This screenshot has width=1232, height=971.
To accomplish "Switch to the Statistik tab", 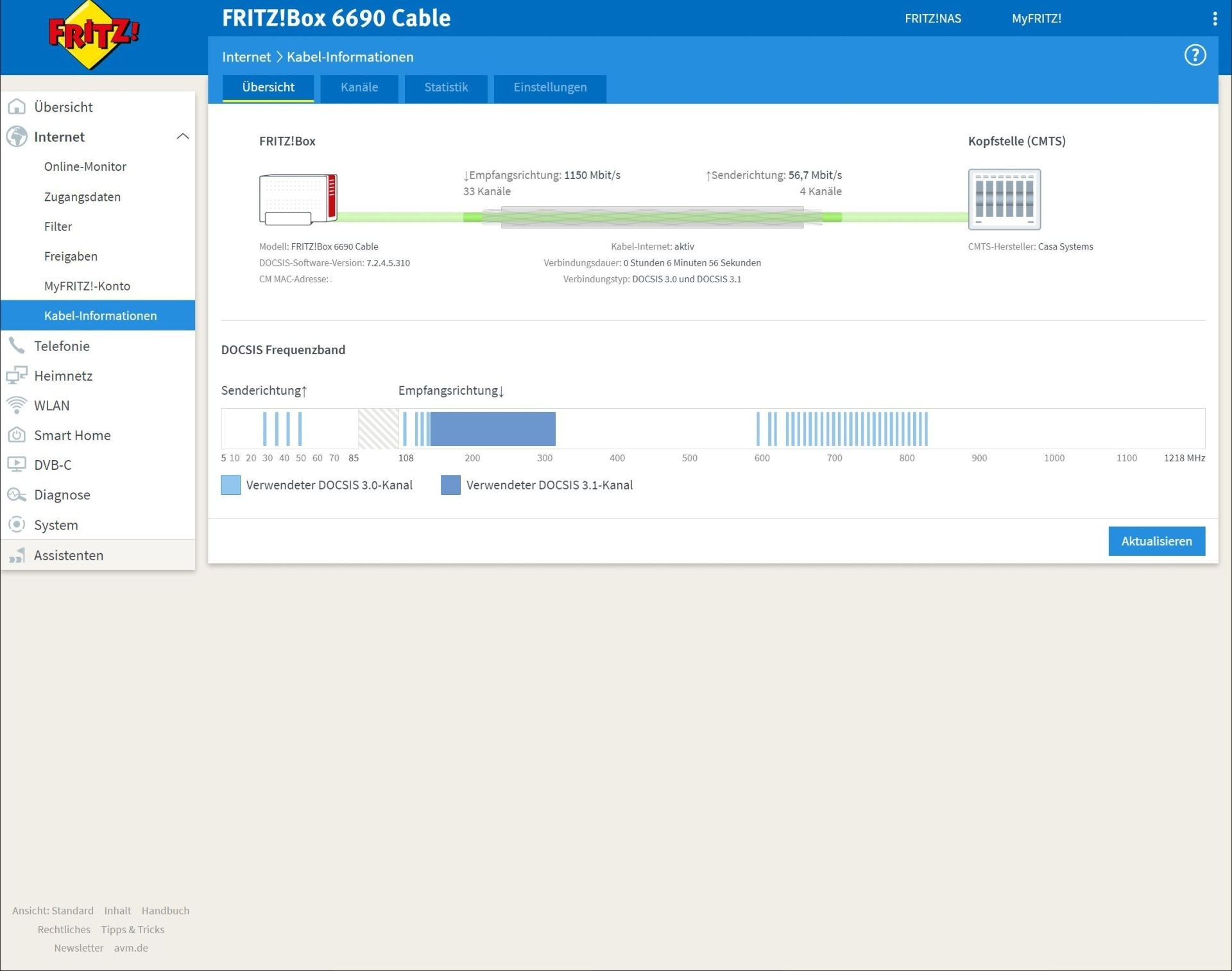I will tap(446, 88).
